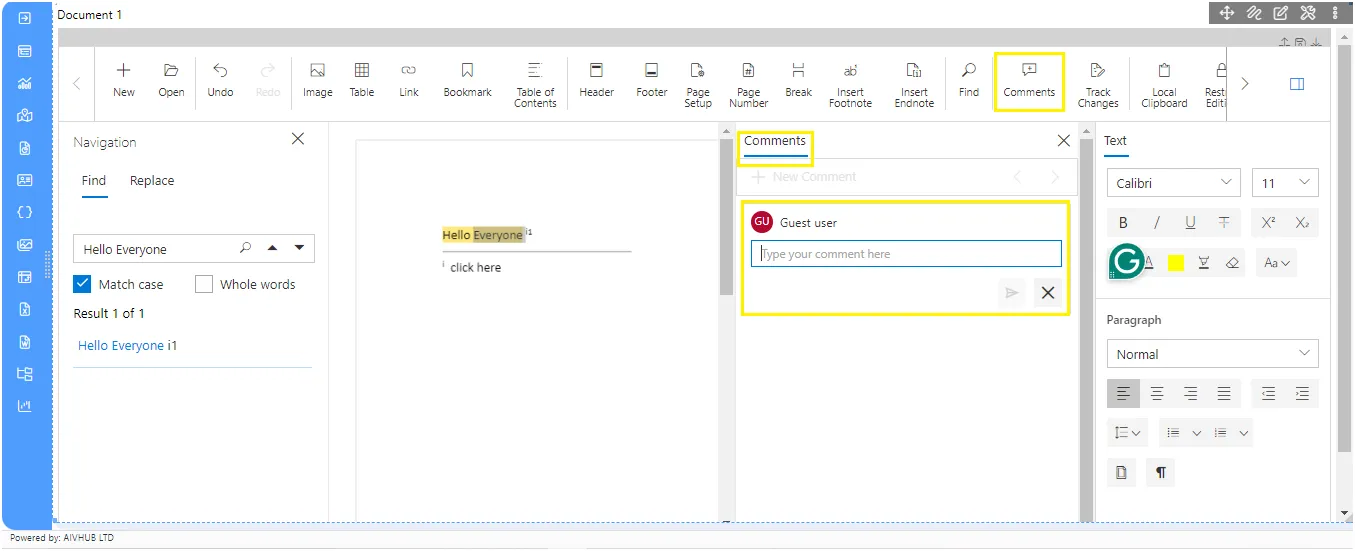1355x551 pixels.
Task: Justify the paragraph
Action: (1224, 393)
